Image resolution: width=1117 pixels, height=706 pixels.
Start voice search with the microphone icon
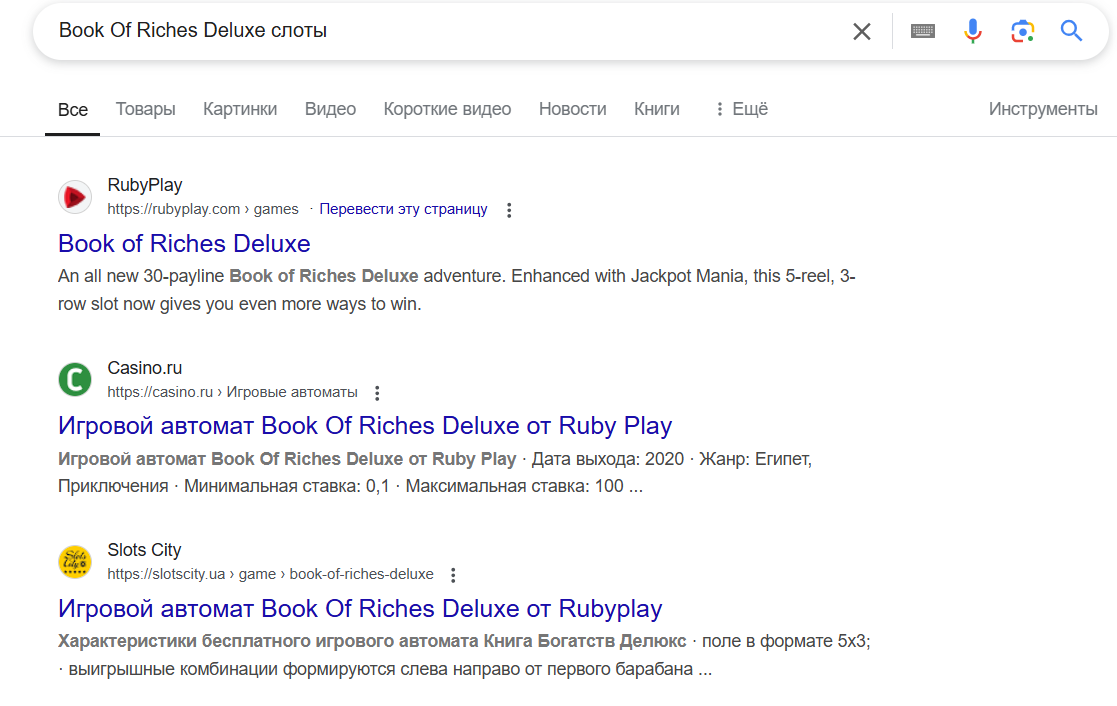coord(972,31)
